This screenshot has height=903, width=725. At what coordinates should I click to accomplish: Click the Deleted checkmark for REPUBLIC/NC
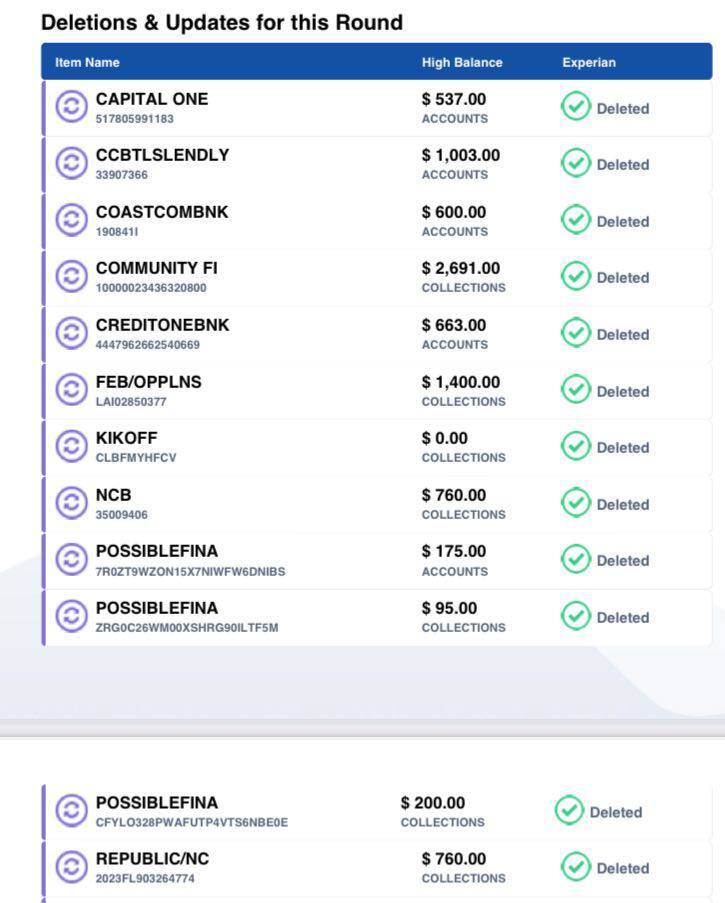[575, 867]
